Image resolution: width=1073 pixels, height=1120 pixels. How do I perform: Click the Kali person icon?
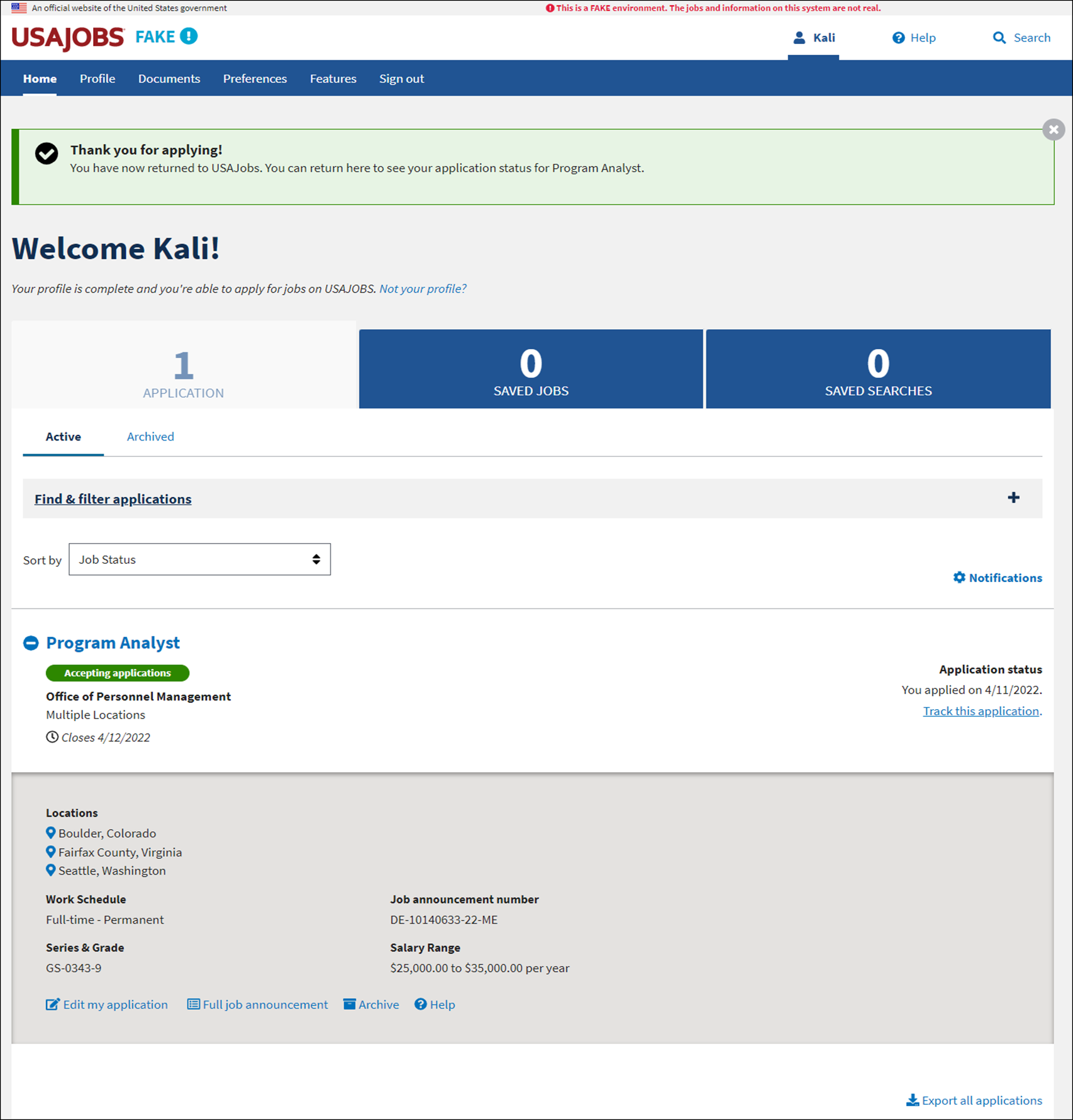tap(799, 38)
